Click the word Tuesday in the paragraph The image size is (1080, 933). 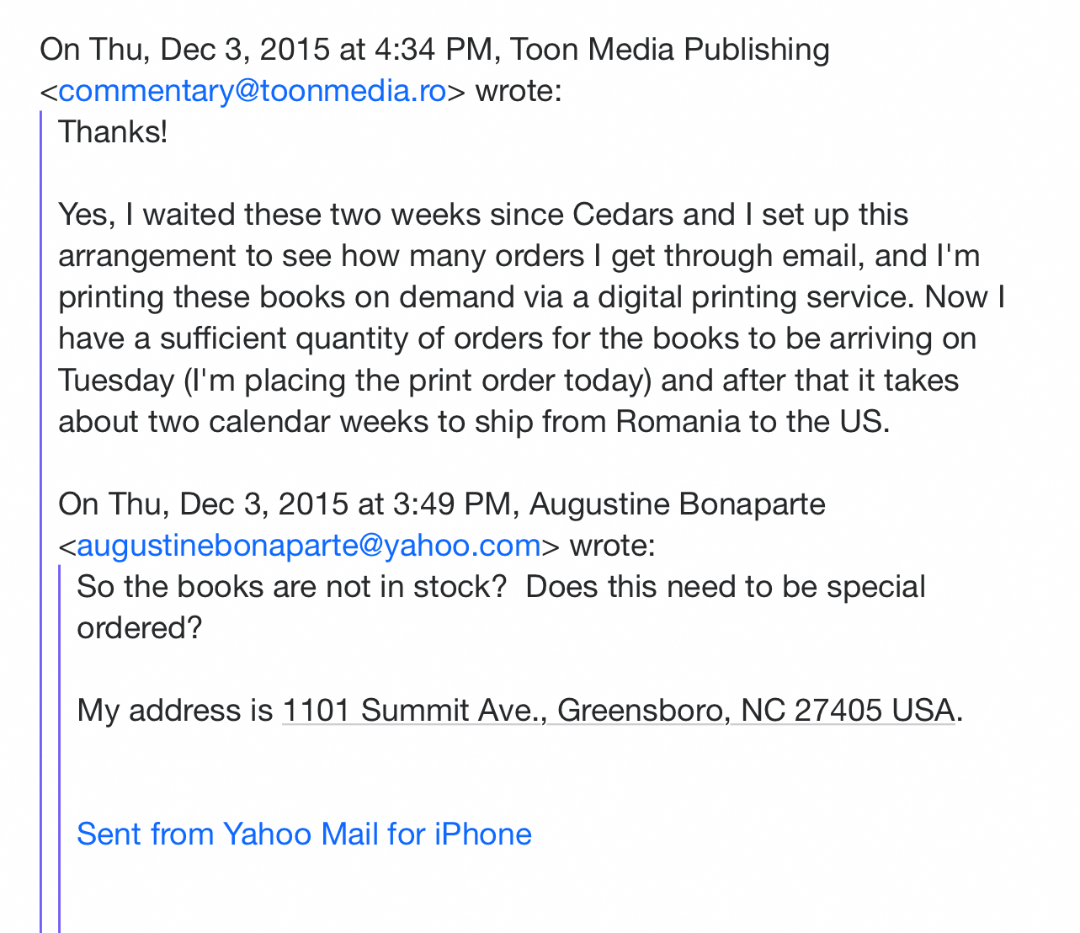tap(116, 381)
